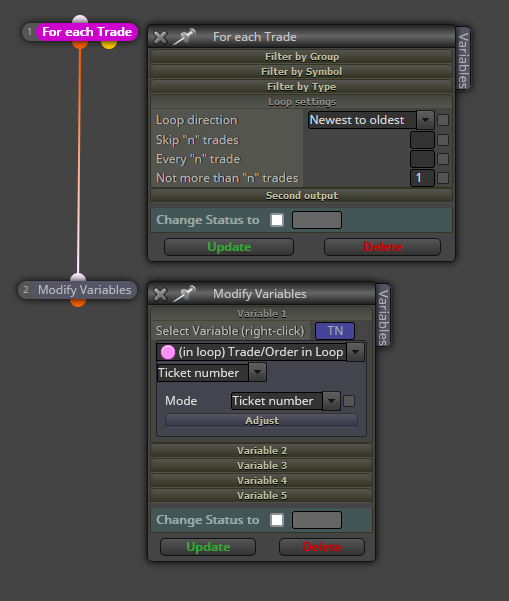Screen dimensions: 509x601
Task: Expand Variable 3 section
Action: pyautogui.click(x=261, y=465)
